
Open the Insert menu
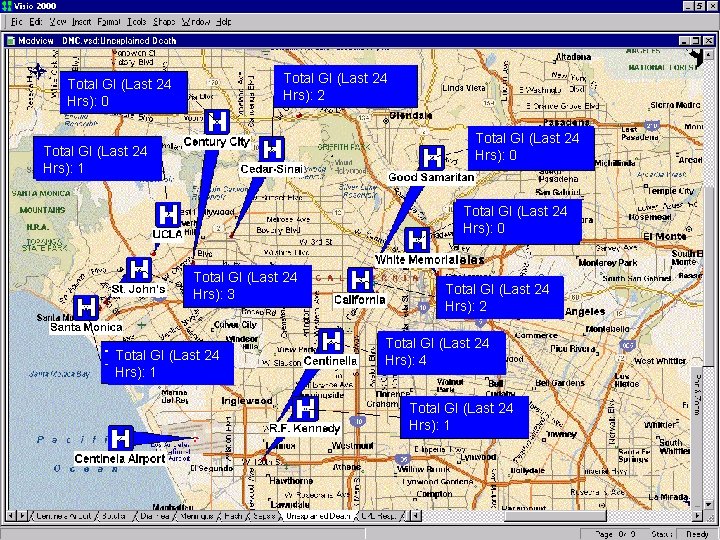(x=82, y=22)
